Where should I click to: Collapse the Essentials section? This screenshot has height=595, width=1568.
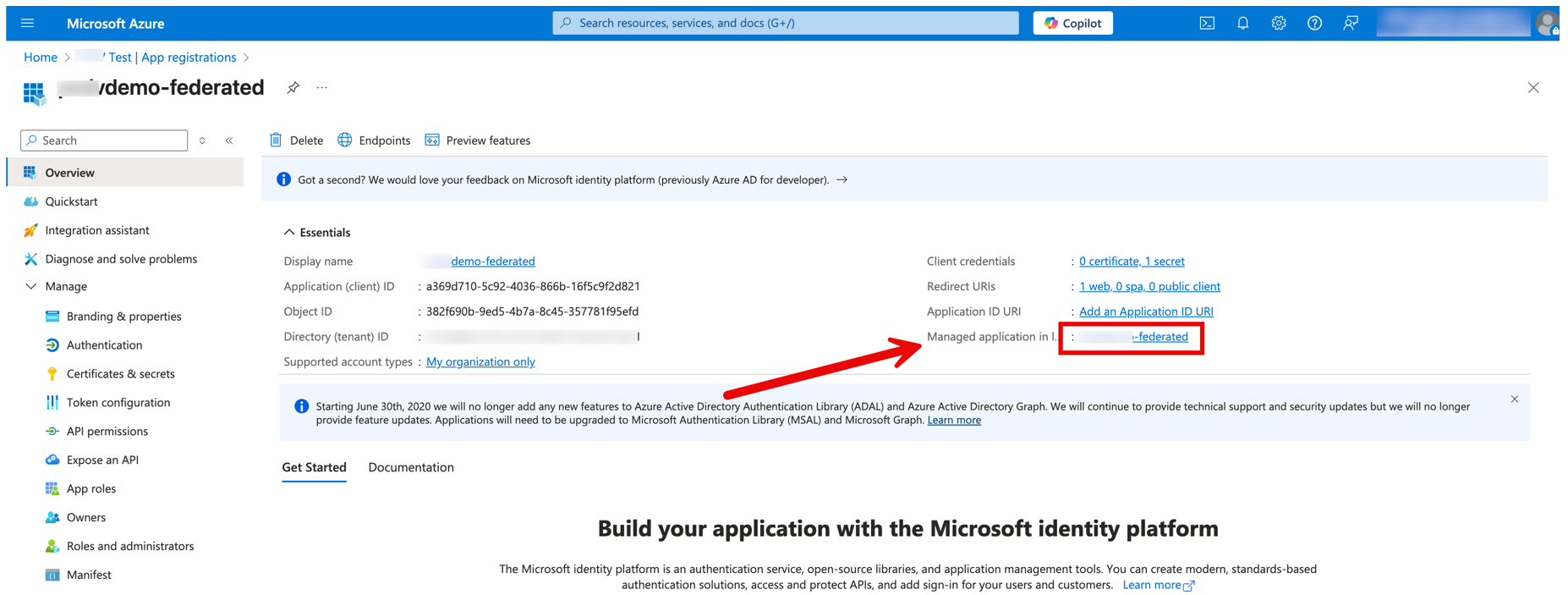[289, 232]
